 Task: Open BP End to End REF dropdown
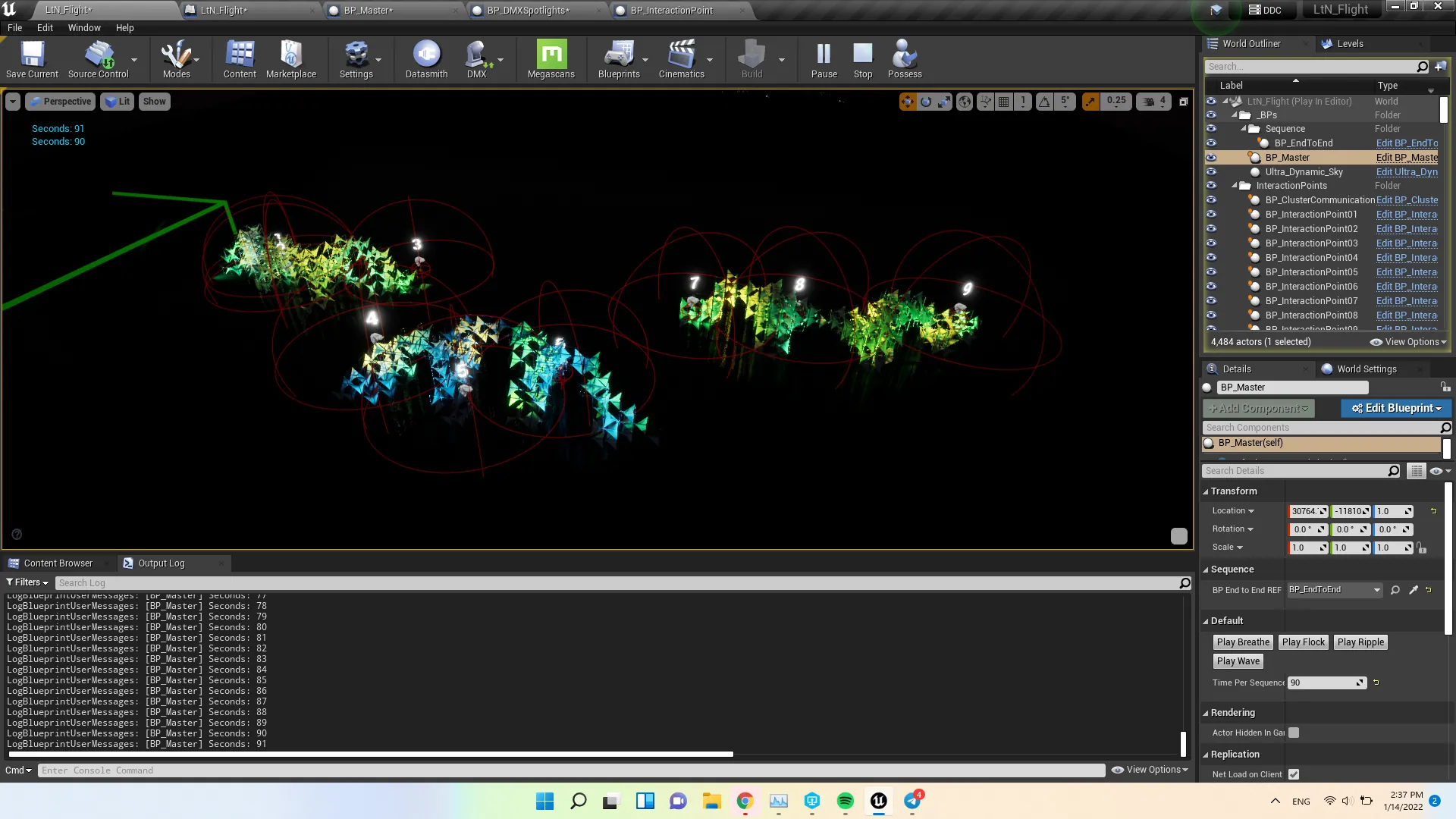[x=1335, y=590]
